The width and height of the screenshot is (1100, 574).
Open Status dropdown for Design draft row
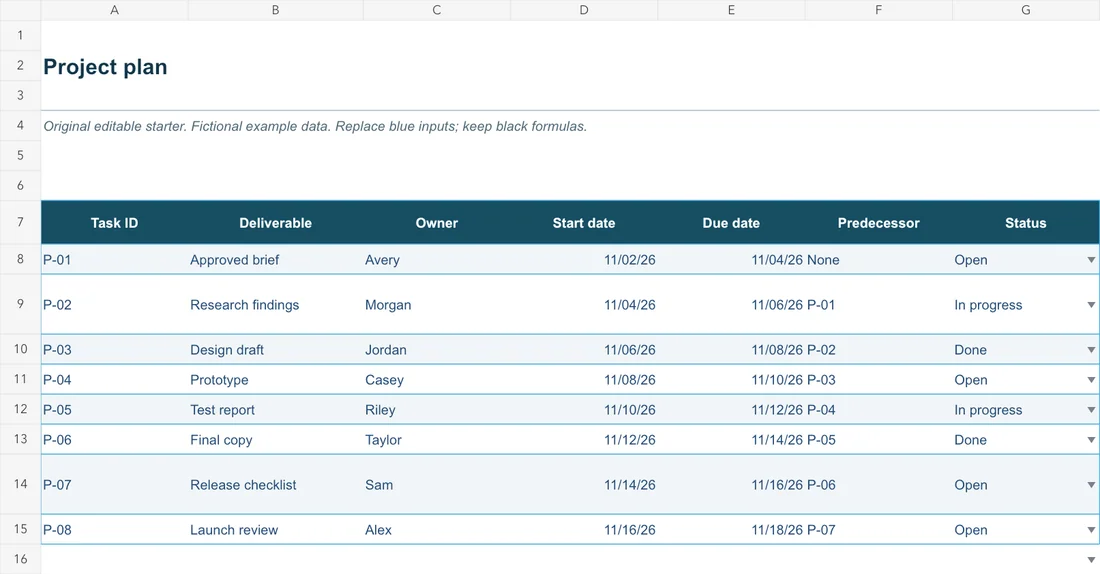(1091, 349)
